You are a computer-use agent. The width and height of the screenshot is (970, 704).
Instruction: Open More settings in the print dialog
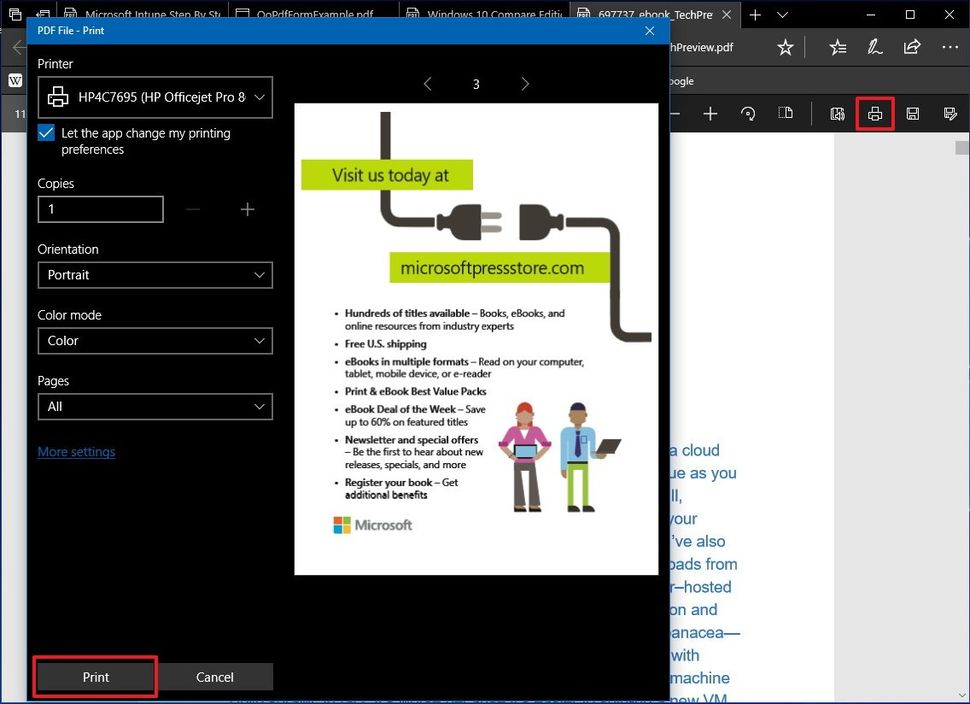click(x=76, y=451)
